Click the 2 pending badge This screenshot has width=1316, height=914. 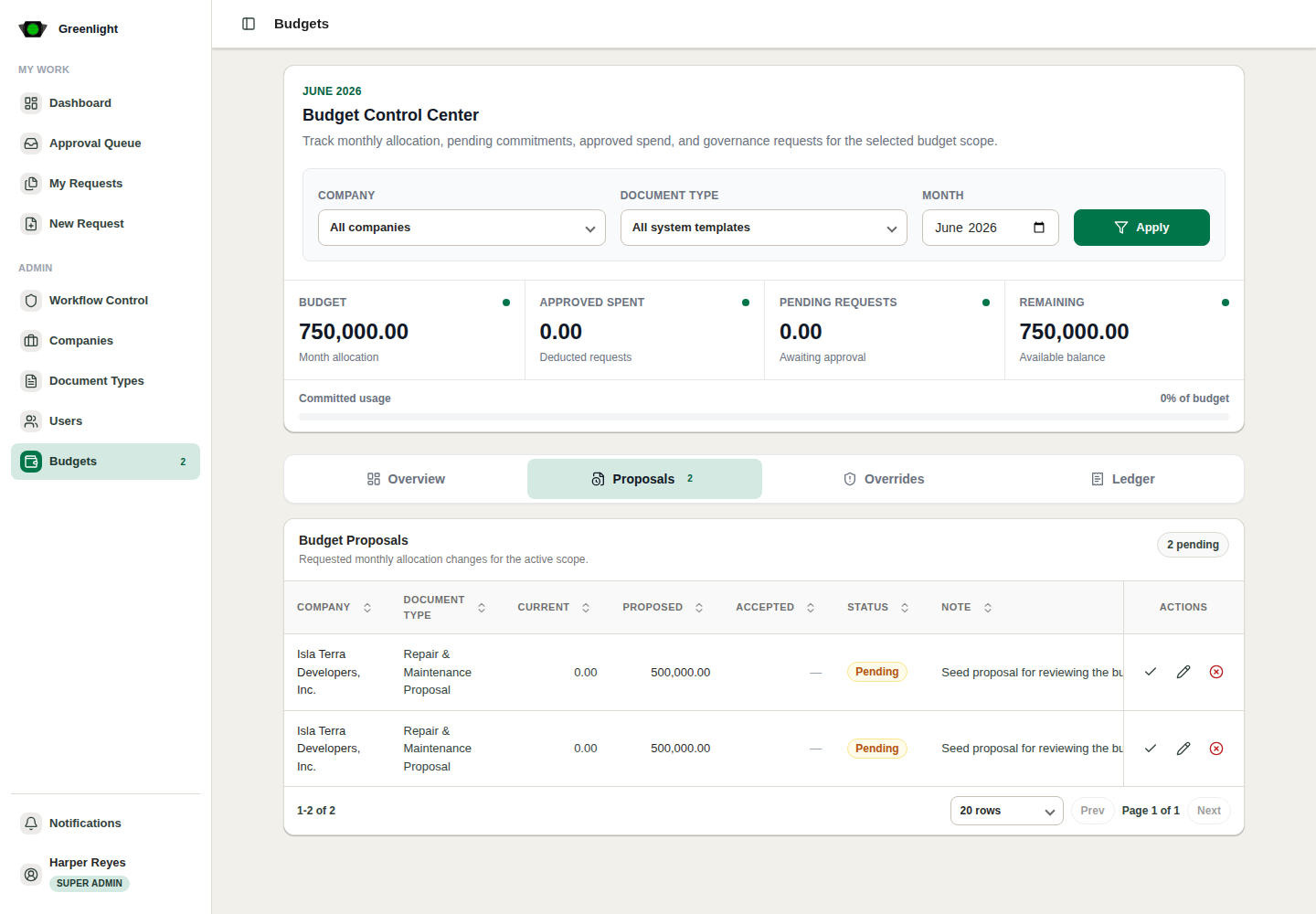pyautogui.click(x=1193, y=545)
